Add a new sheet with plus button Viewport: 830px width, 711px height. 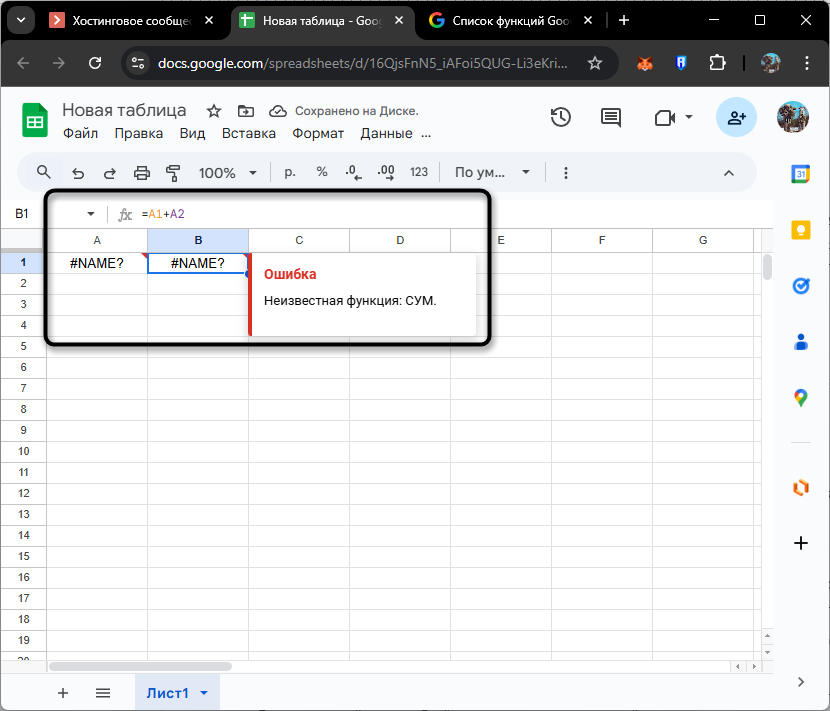(x=63, y=693)
